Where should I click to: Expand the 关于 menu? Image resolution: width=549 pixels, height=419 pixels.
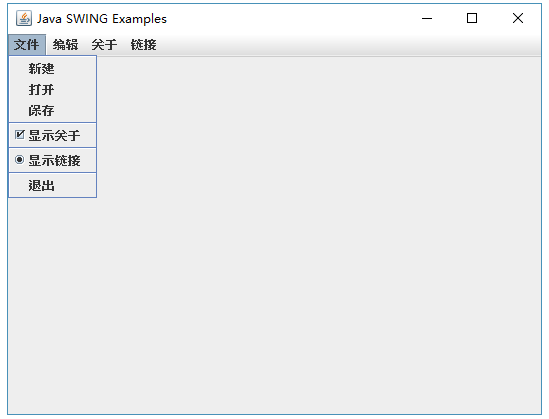(x=104, y=45)
